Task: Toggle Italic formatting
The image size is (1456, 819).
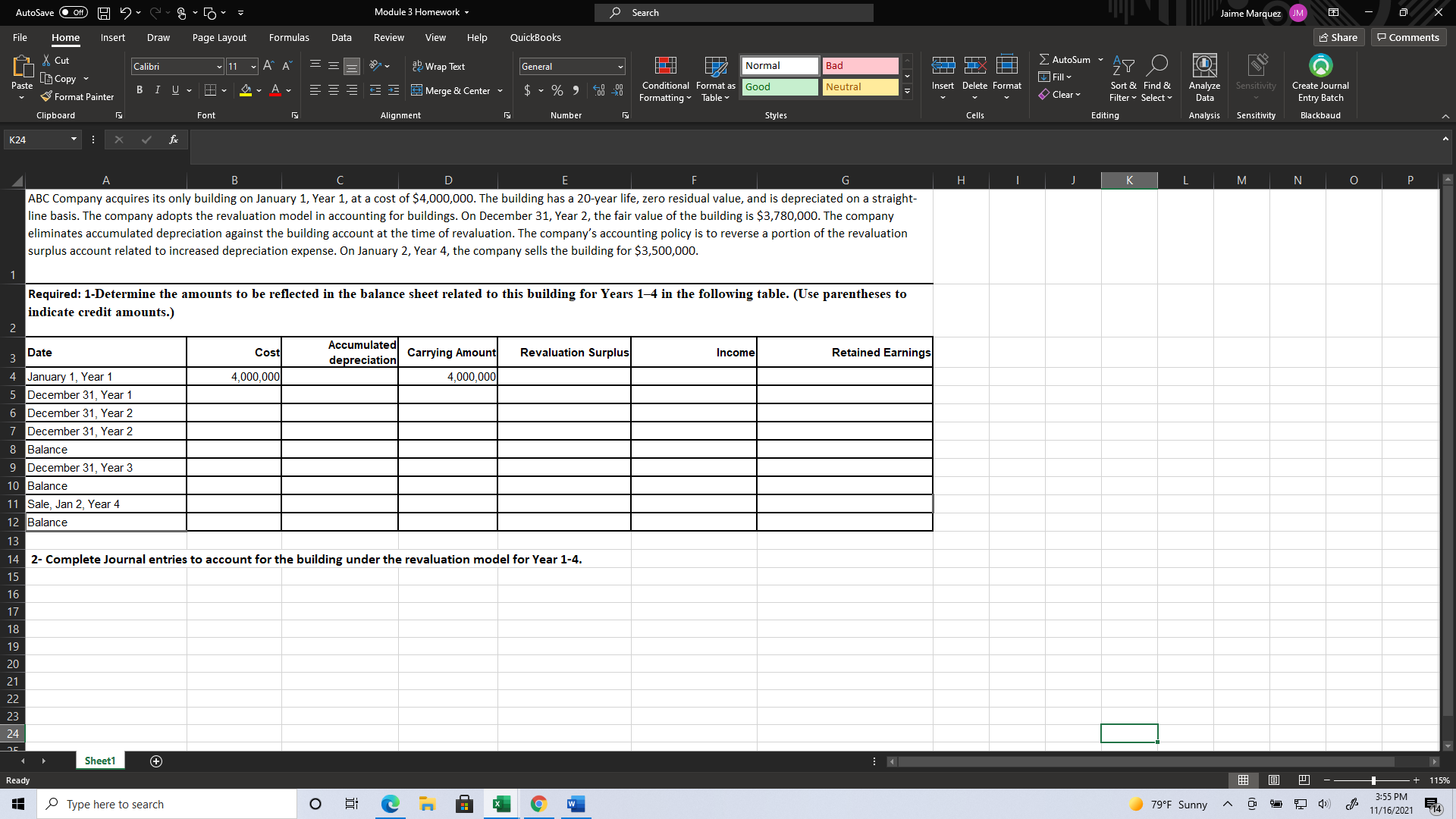Action: tap(158, 89)
